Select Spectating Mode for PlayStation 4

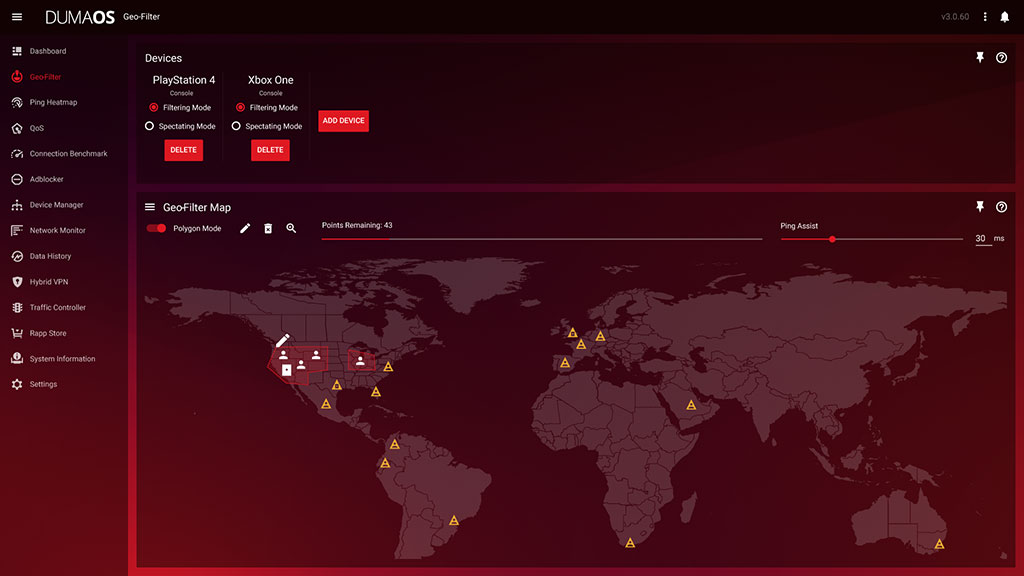click(150, 126)
